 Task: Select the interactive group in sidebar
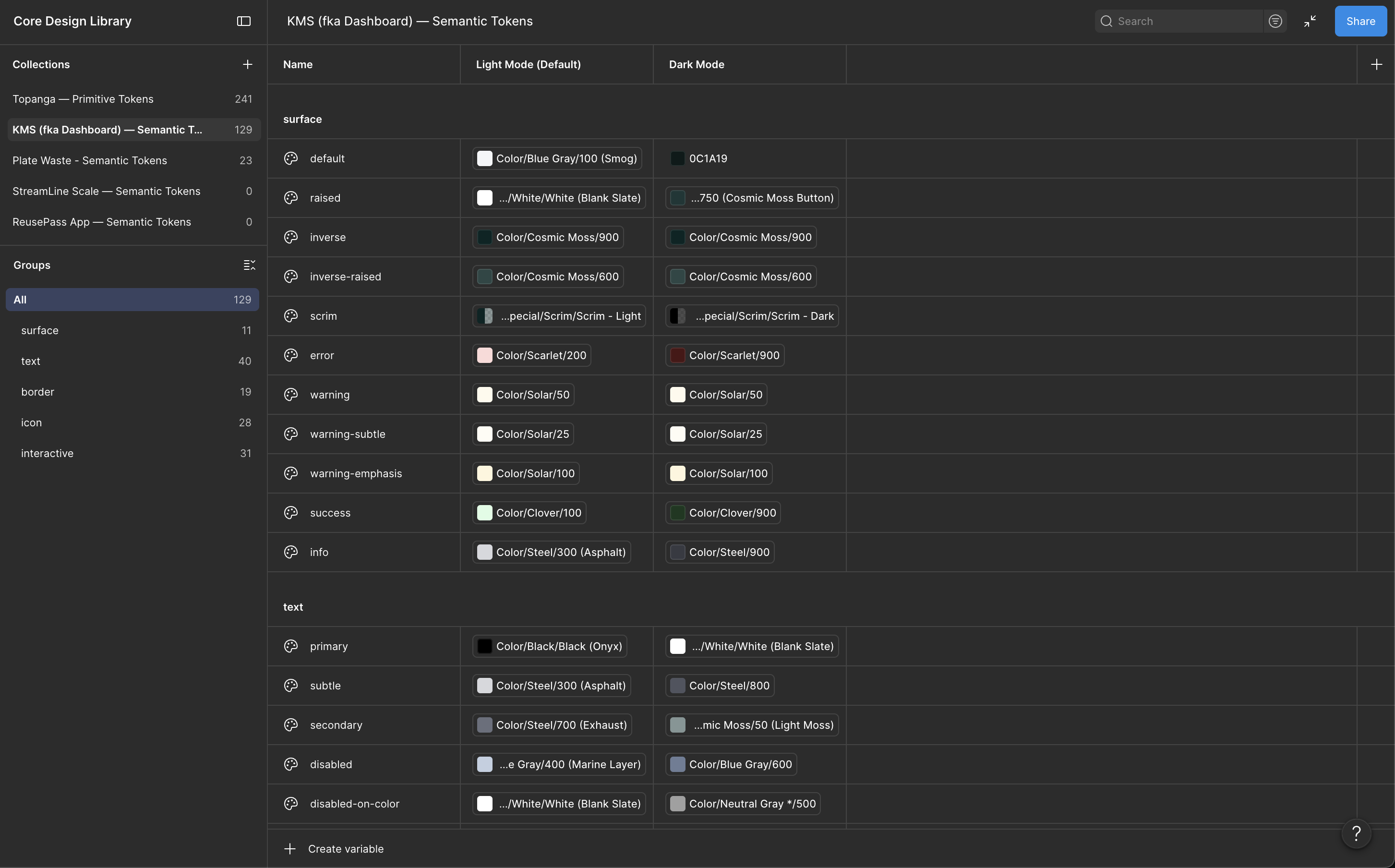[132, 454]
